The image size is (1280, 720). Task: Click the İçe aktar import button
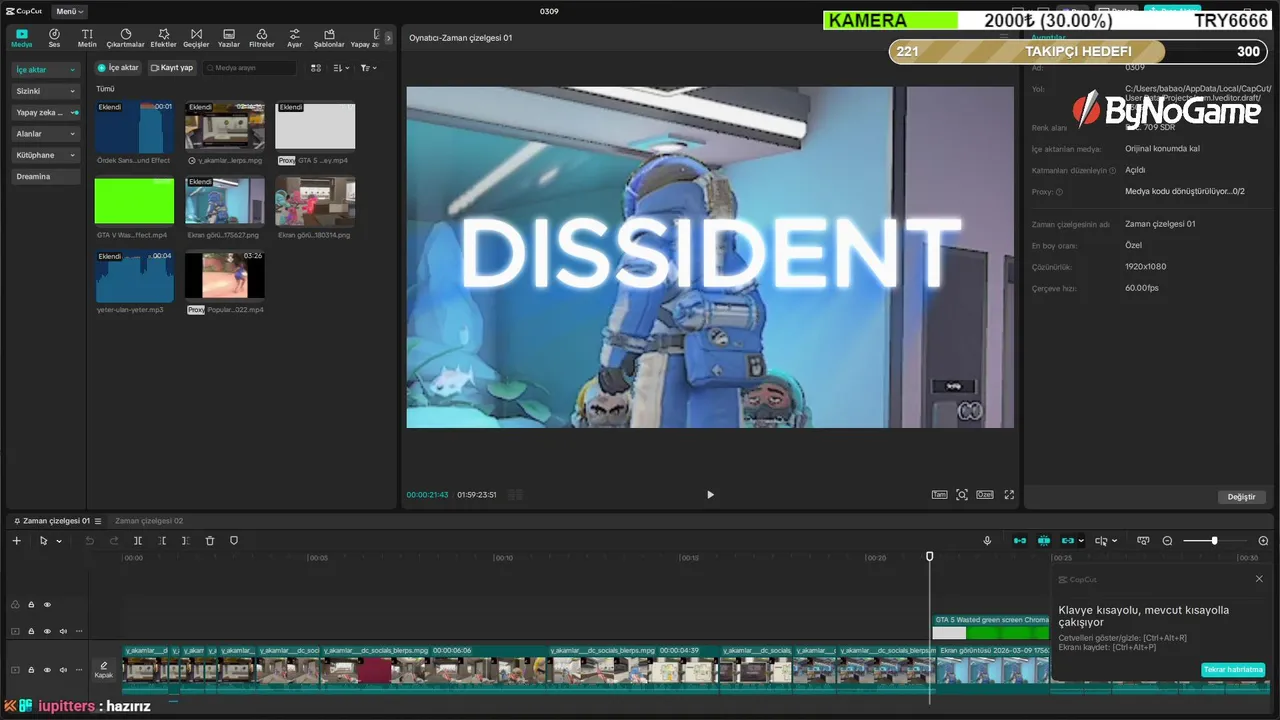[x=118, y=68]
